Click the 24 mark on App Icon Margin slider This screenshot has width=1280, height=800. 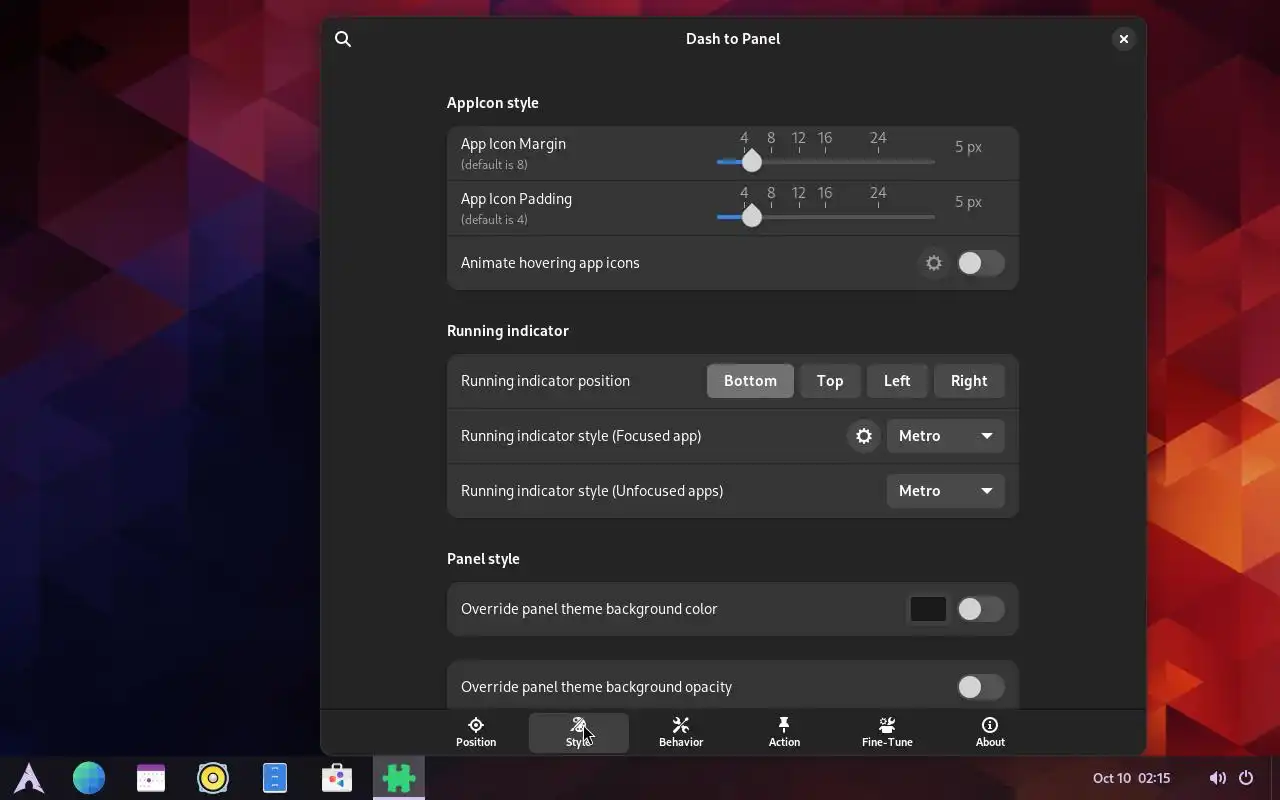(878, 139)
